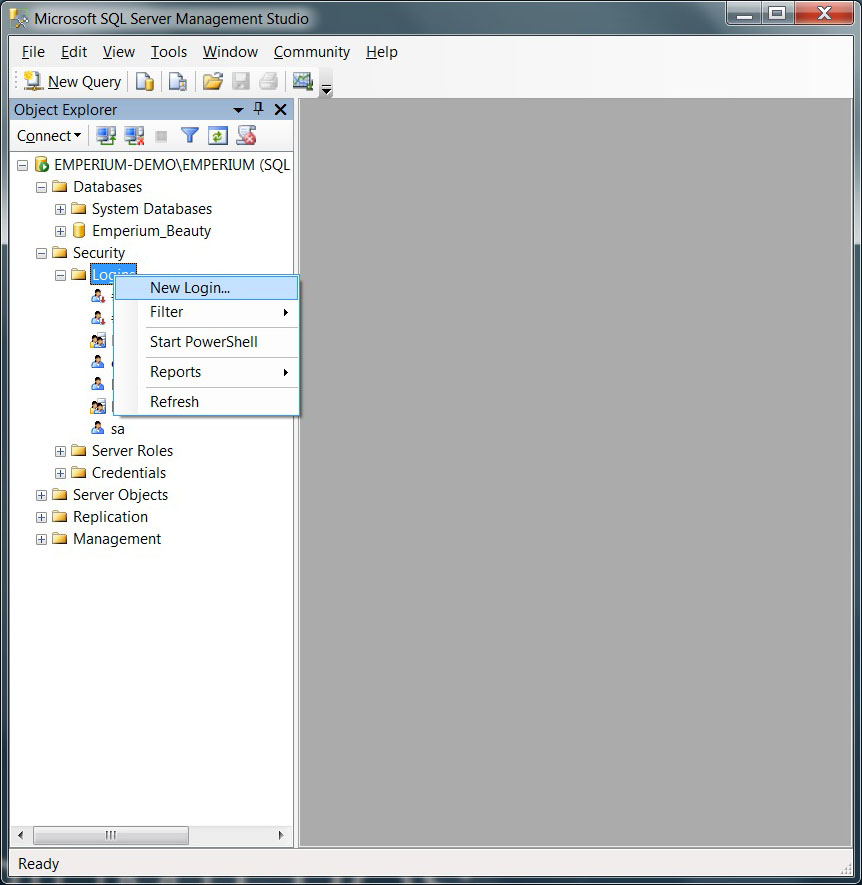The height and width of the screenshot is (885, 862).
Task: Click the horizontal scrollbar in Object Explorer
Action: (x=110, y=835)
